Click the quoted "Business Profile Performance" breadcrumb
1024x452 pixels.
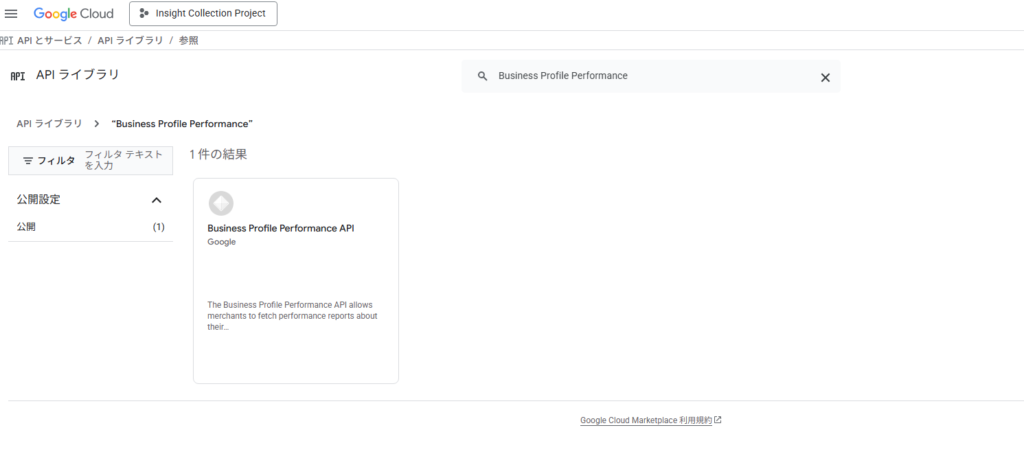click(x=182, y=124)
